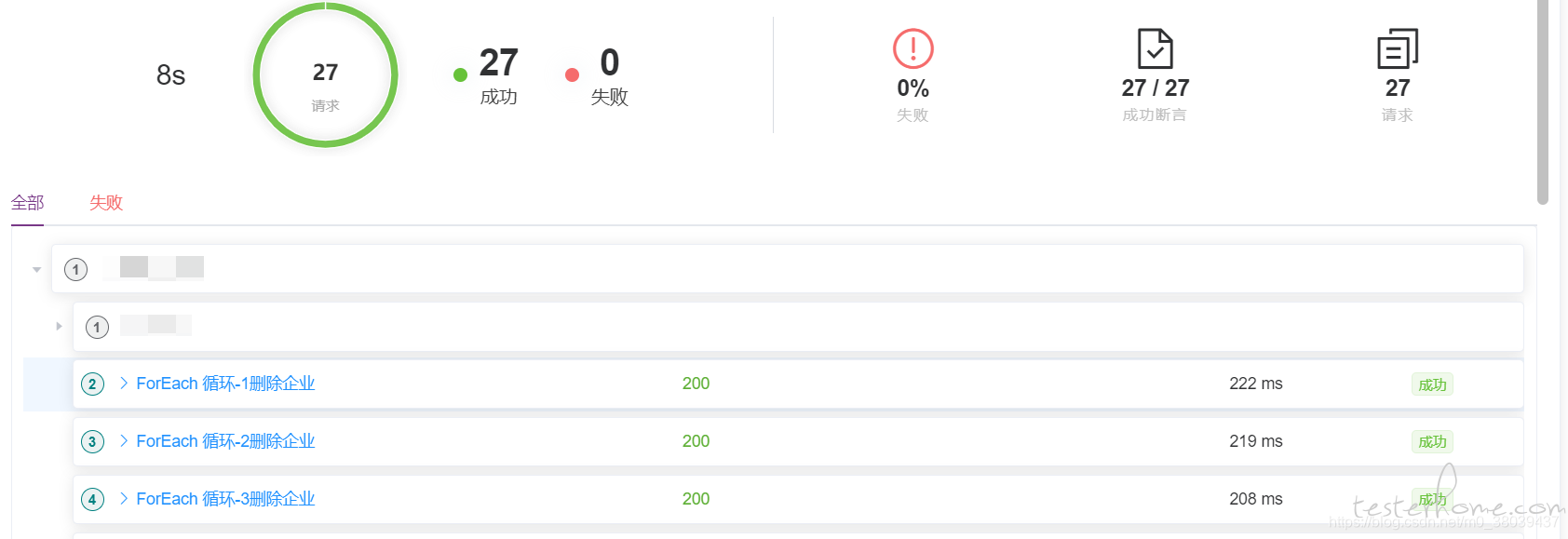Switch to the 全部 tab
Image resolution: width=1568 pixels, height=539 pixels.
[x=27, y=203]
